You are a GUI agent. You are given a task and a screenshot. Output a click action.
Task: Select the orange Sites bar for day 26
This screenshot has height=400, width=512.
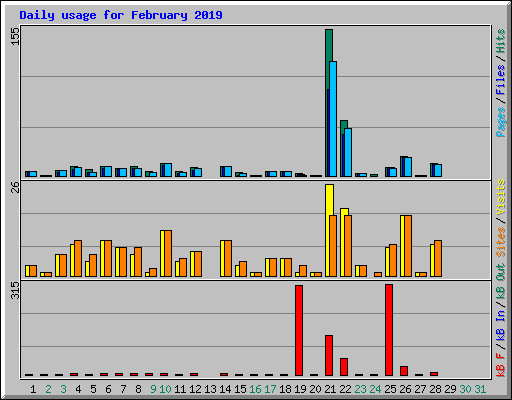[x=408, y=246]
